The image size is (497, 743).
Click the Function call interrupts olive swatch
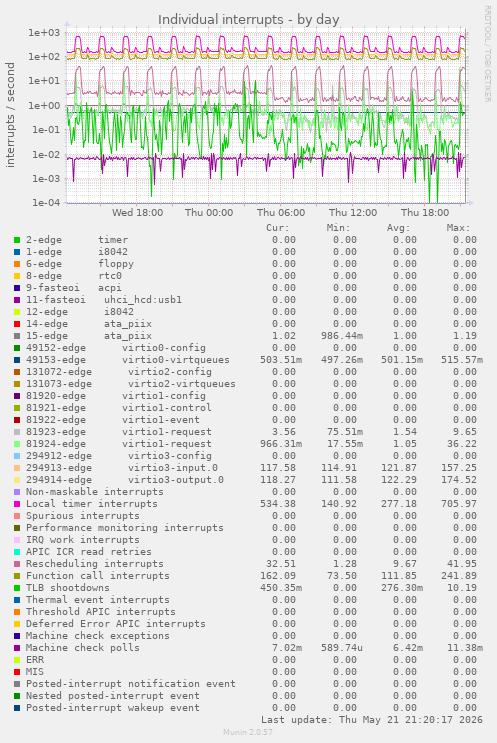click(x=17, y=576)
